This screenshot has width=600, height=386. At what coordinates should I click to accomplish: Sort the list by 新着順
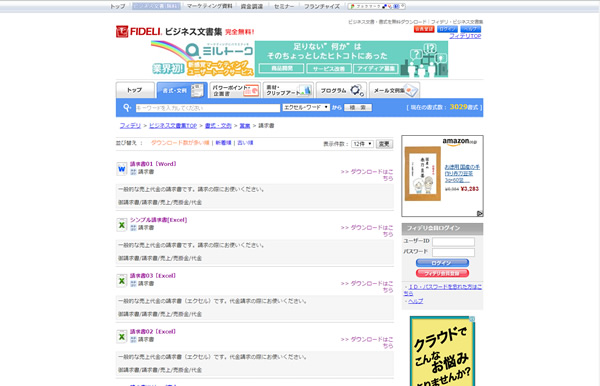point(223,143)
